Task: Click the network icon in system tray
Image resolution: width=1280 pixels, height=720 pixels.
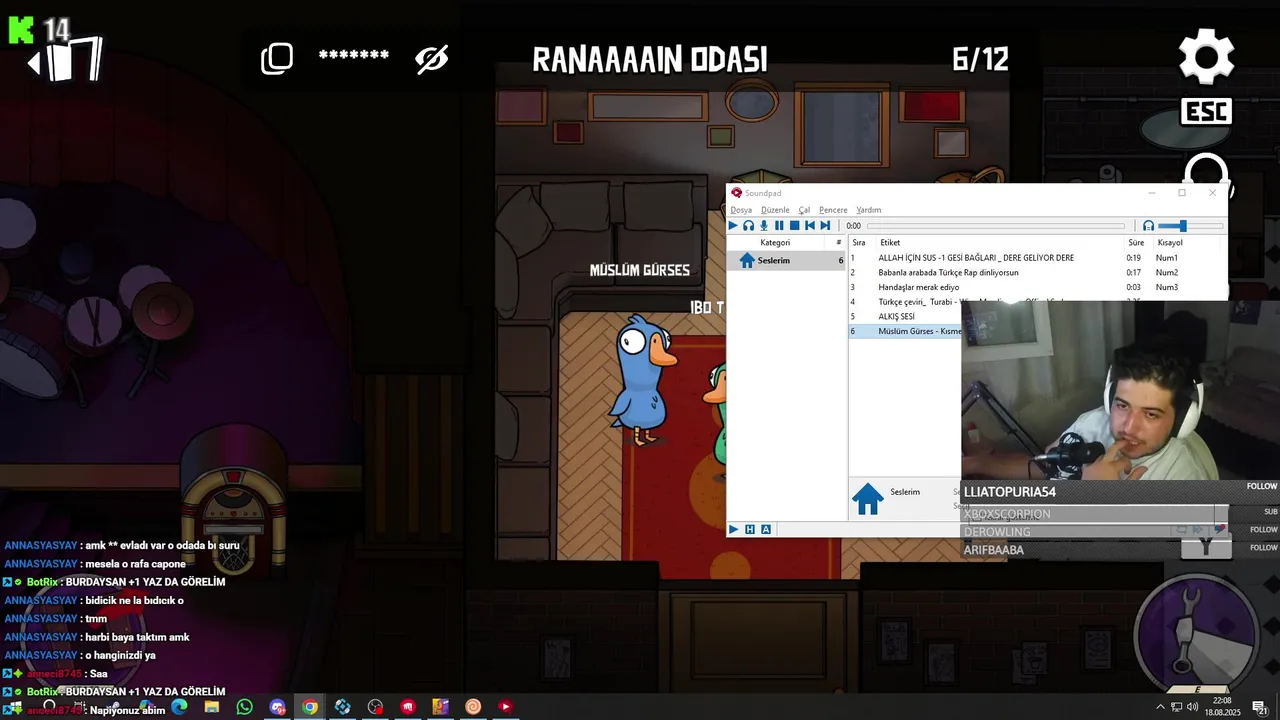Action: [x=1176, y=707]
